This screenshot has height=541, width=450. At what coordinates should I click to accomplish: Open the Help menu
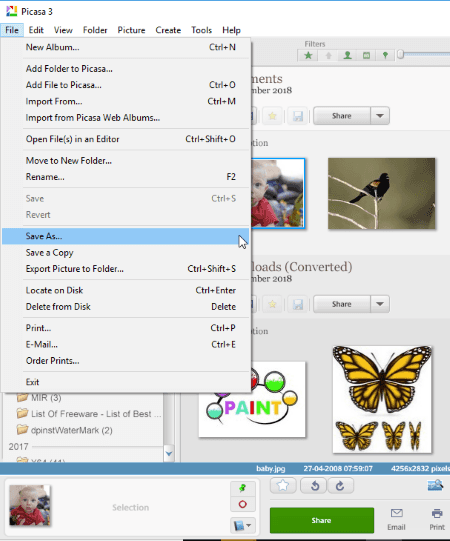coord(231,30)
